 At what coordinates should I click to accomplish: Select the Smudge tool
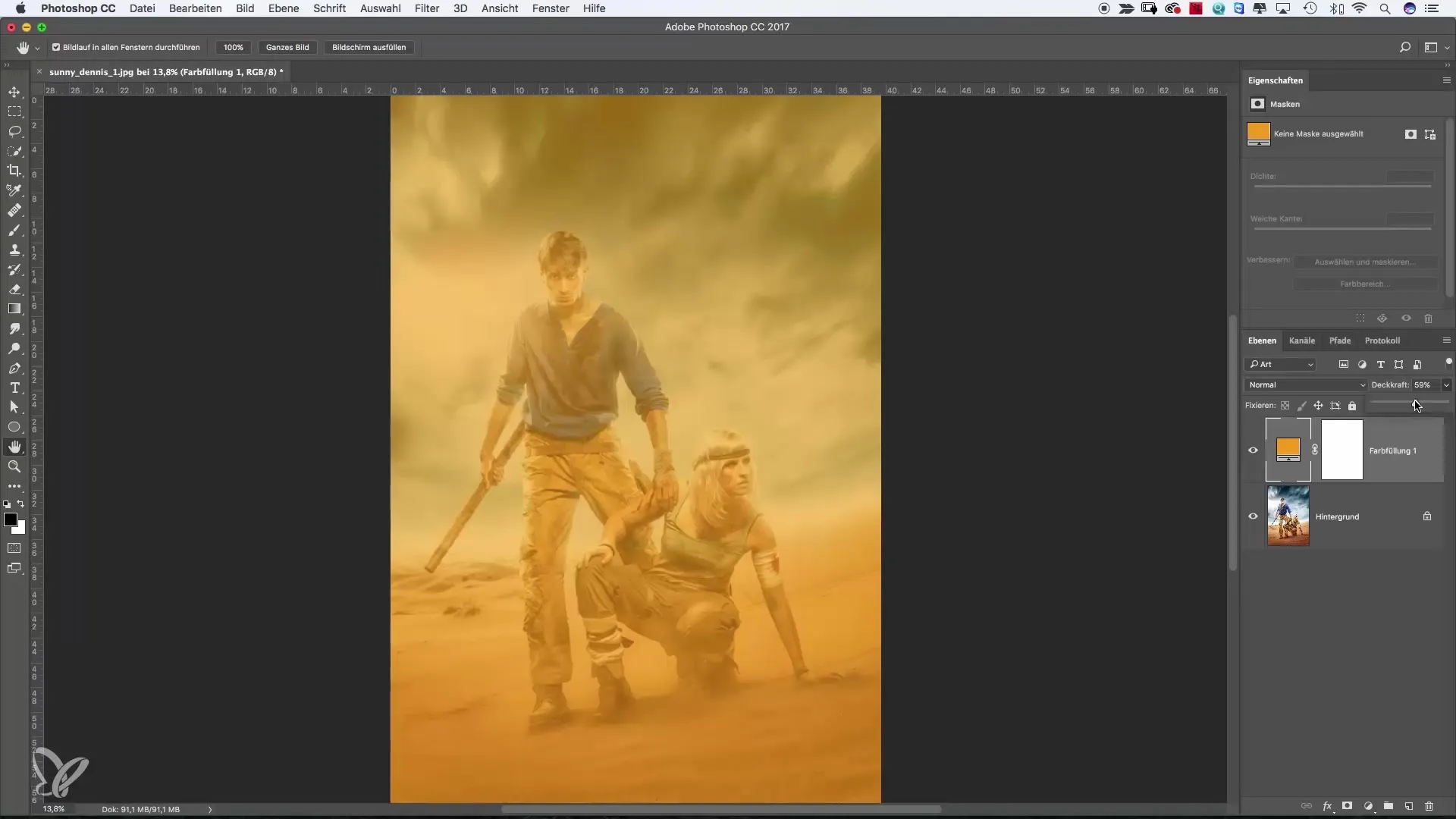point(14,328)
